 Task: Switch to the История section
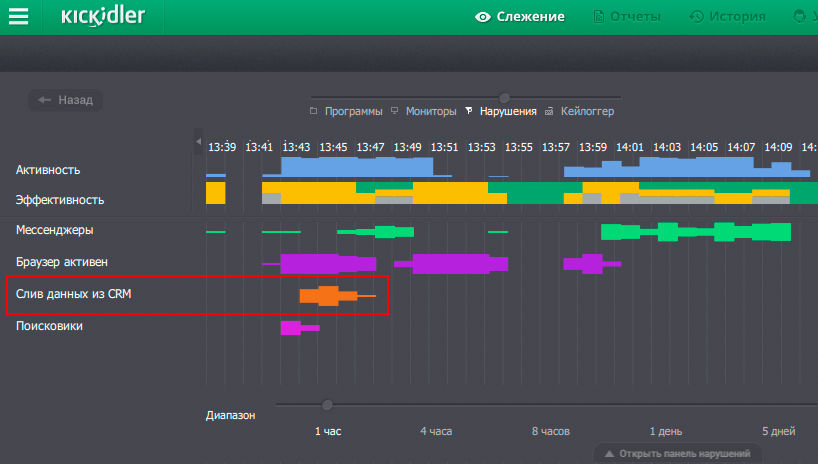pos(737,17)
